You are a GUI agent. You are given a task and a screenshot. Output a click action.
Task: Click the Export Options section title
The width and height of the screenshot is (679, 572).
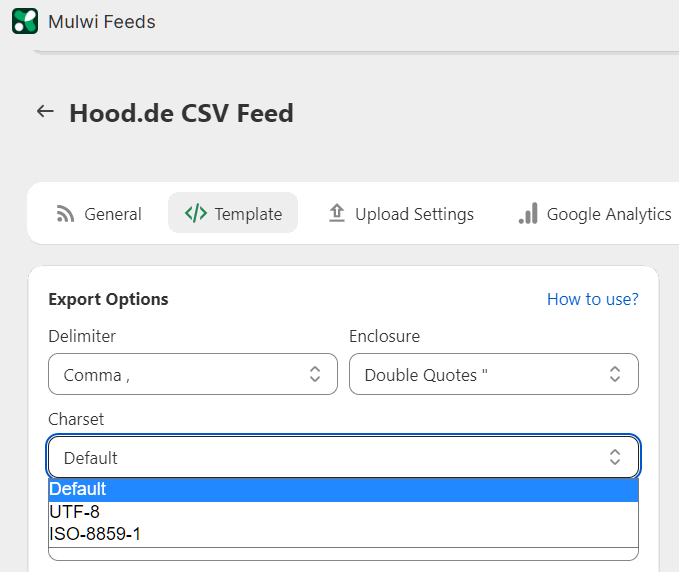[108, 299]
